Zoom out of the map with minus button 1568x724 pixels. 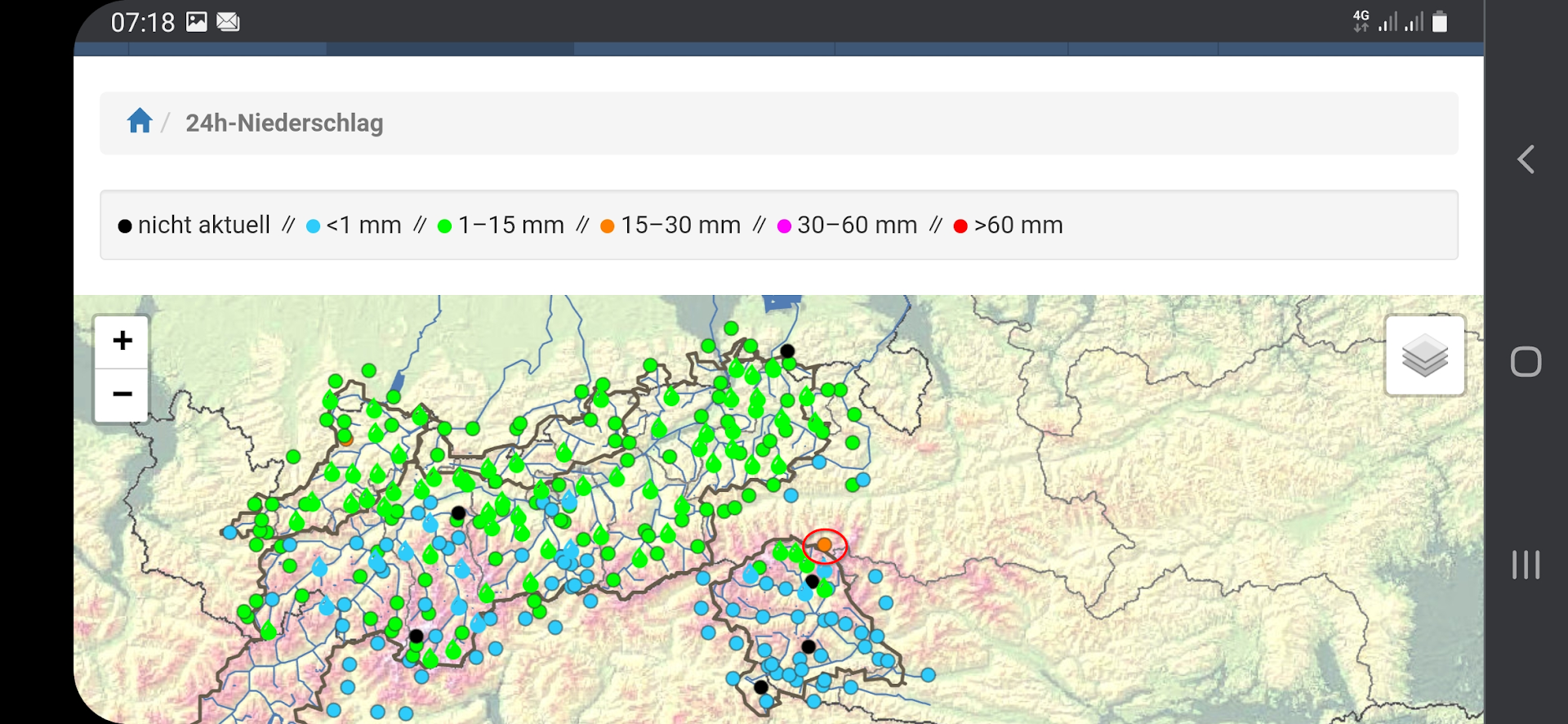pos(122,395)
